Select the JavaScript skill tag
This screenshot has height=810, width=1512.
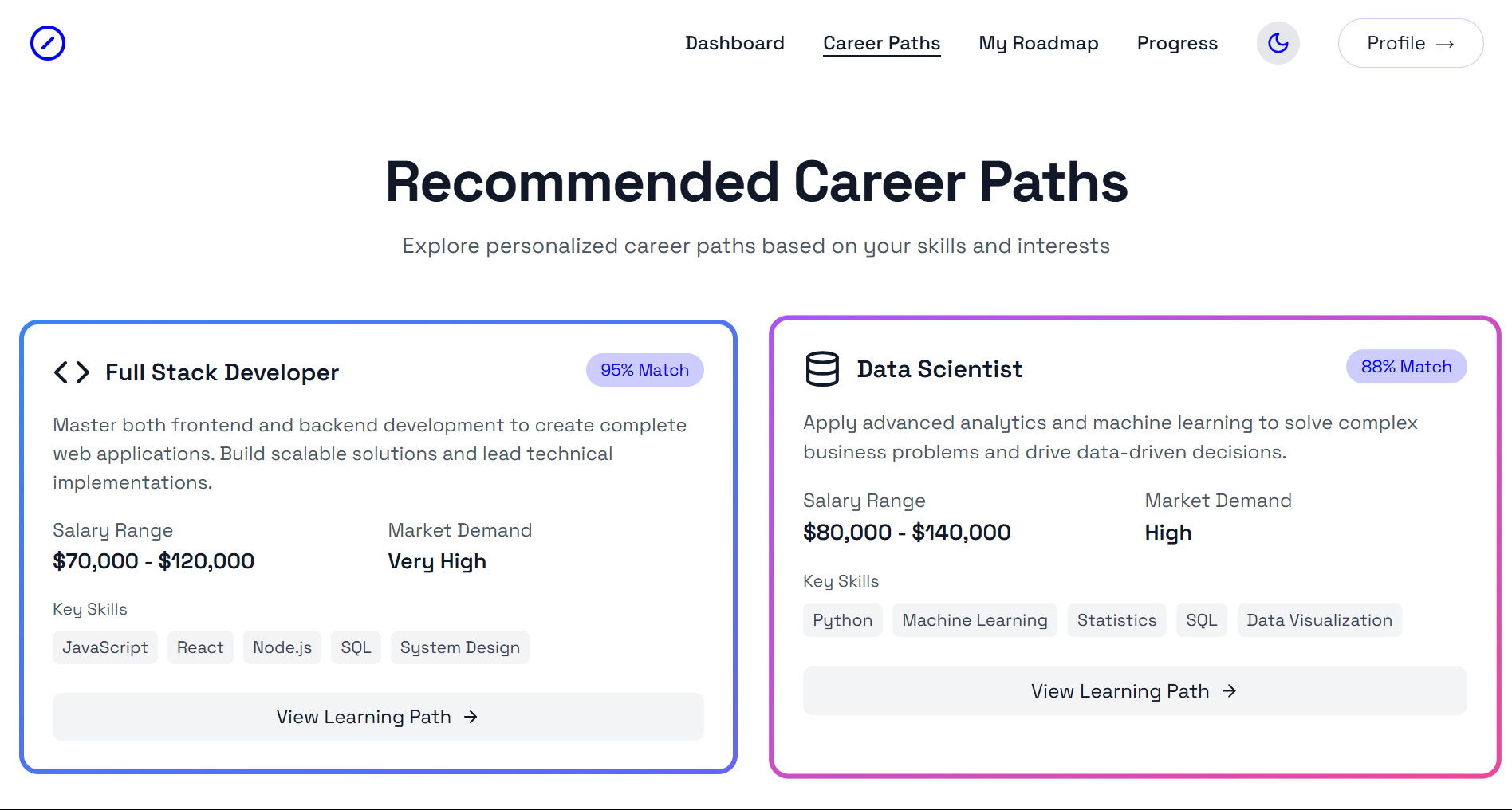pos(105,647)
